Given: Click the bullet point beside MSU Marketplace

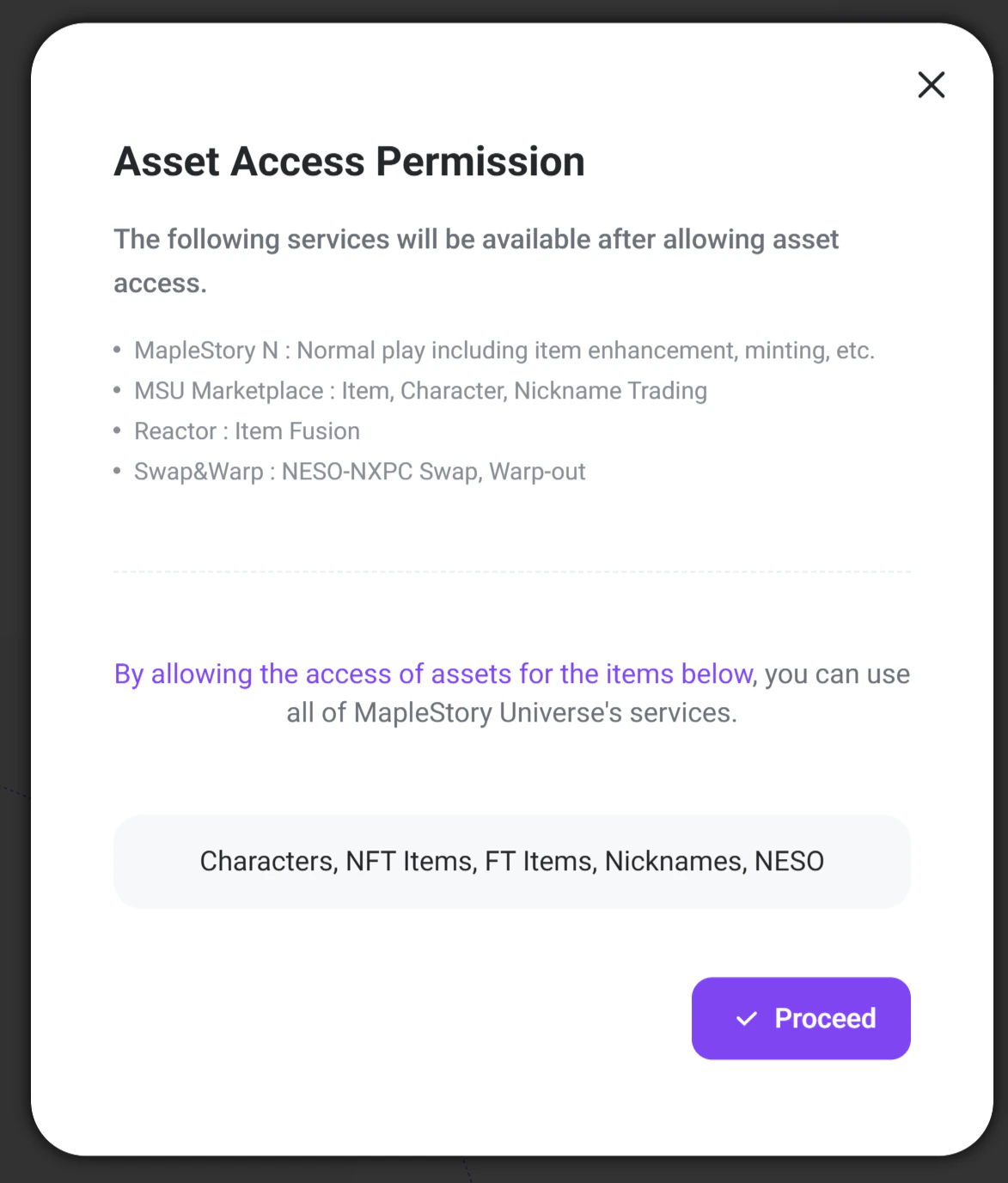Looking at the screenshot, I should (119, 389).
